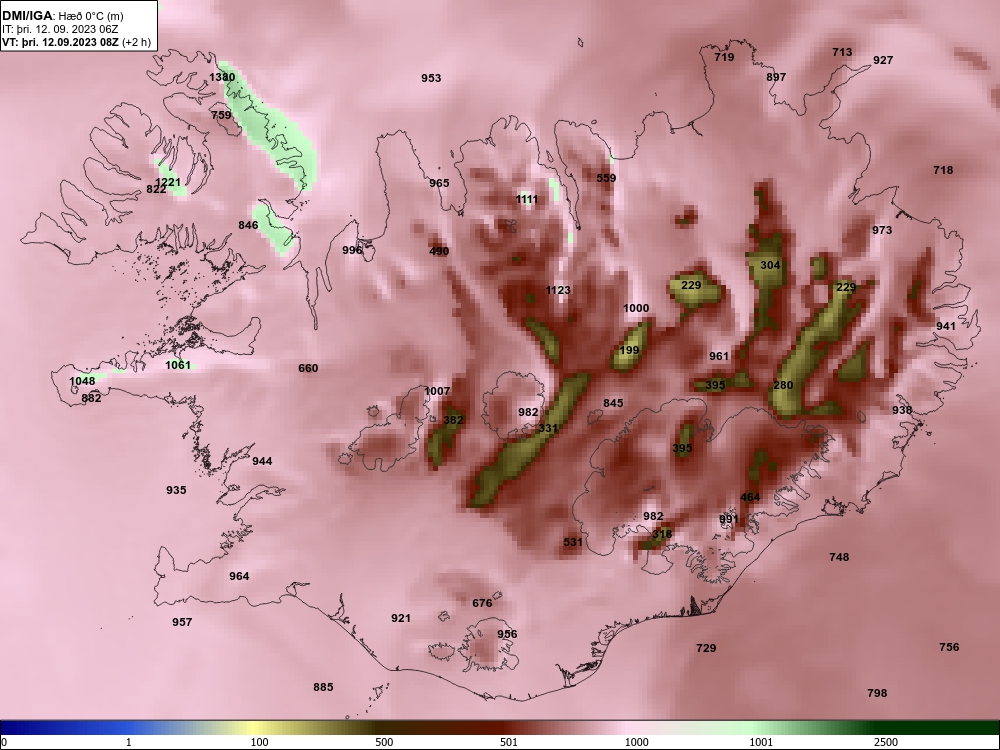Click the map value '331'
Image resolution: width=1000 pixels, height=750 pixels.
coord(548,428)
